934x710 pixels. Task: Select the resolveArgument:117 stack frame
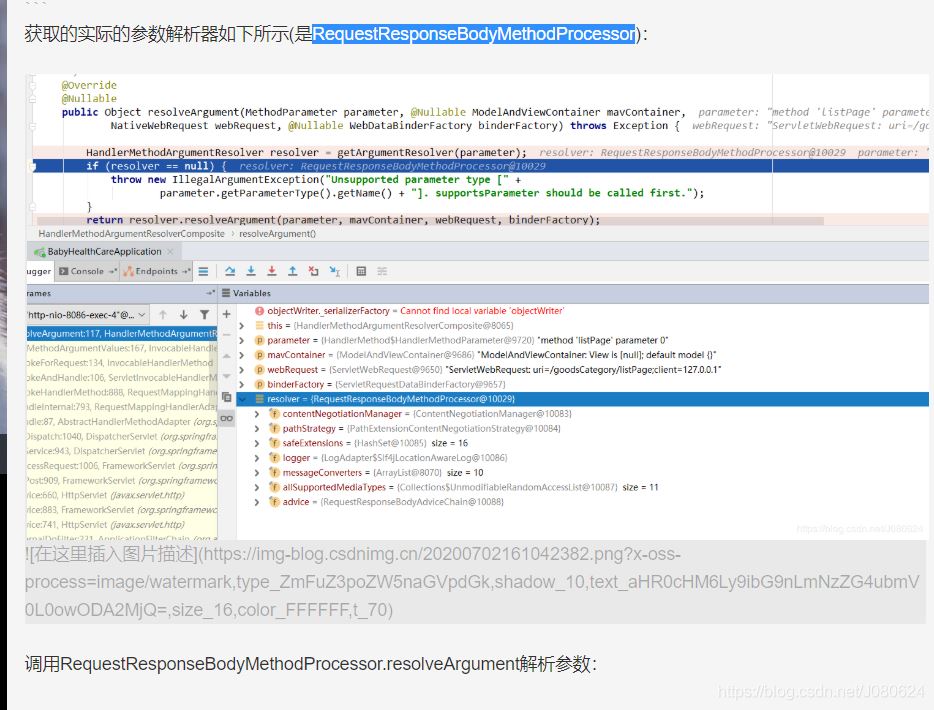(120, 333)
